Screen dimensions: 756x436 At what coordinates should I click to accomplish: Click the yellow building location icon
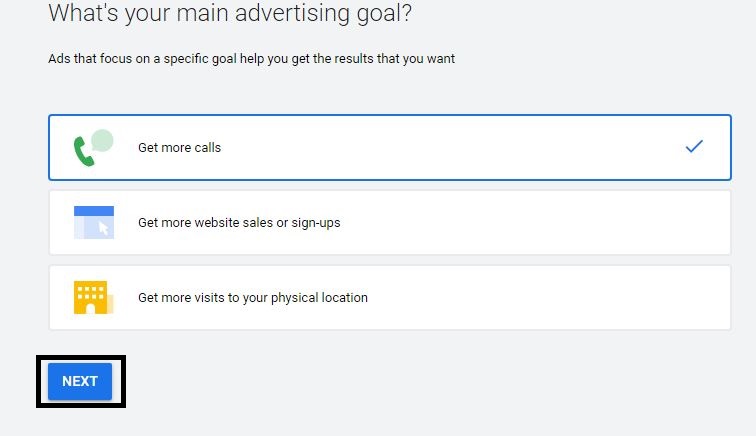91,297
